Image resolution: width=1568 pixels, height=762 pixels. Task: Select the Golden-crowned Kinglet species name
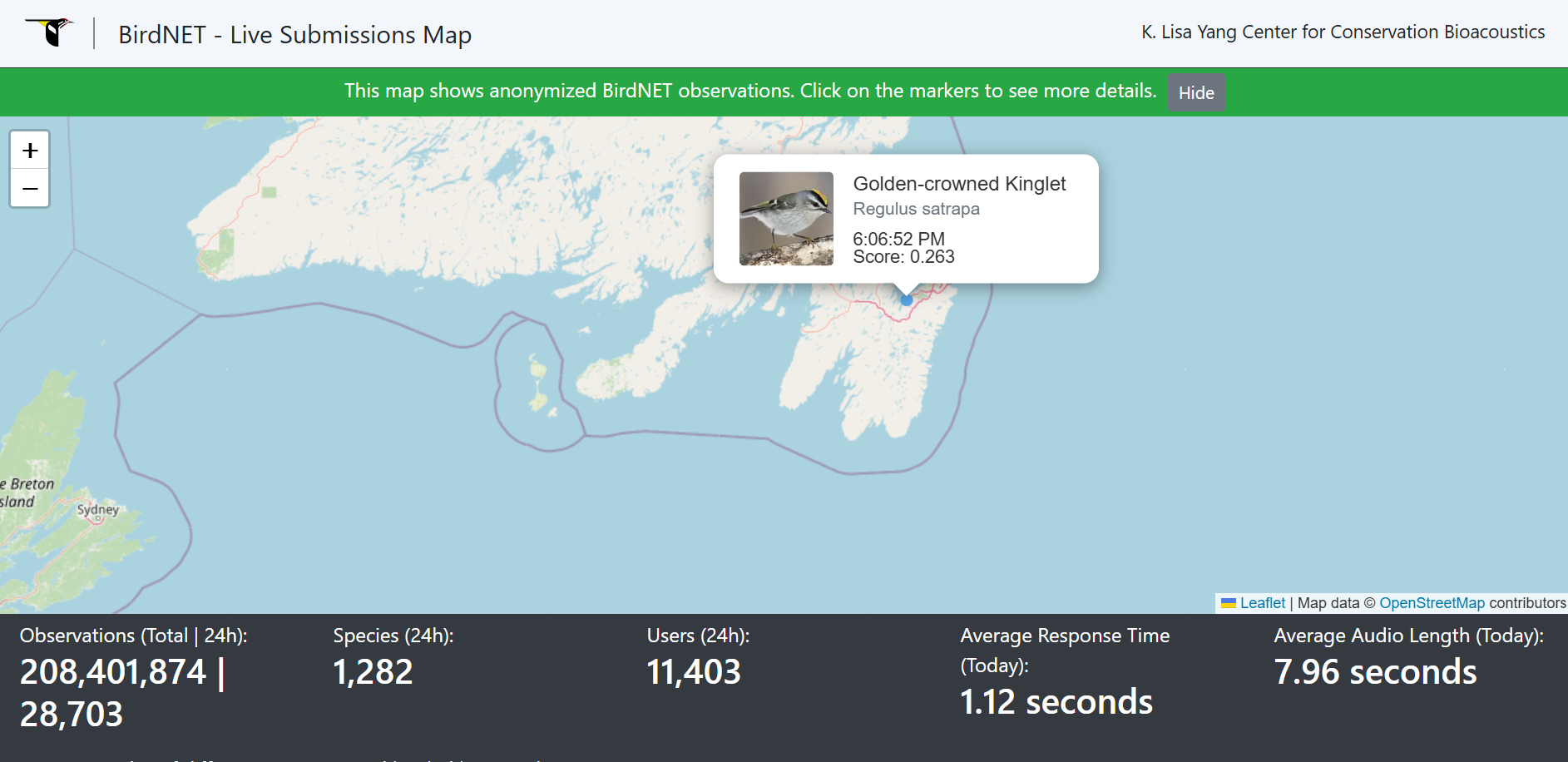959,184
